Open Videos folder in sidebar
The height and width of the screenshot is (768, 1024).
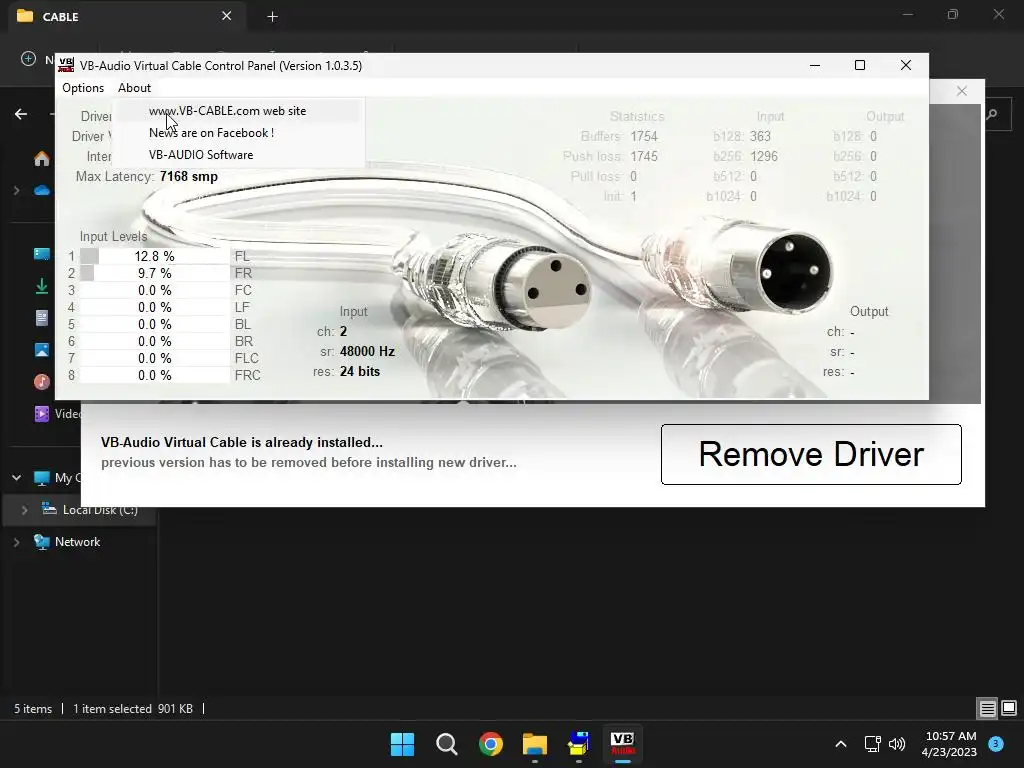point(57,414)
